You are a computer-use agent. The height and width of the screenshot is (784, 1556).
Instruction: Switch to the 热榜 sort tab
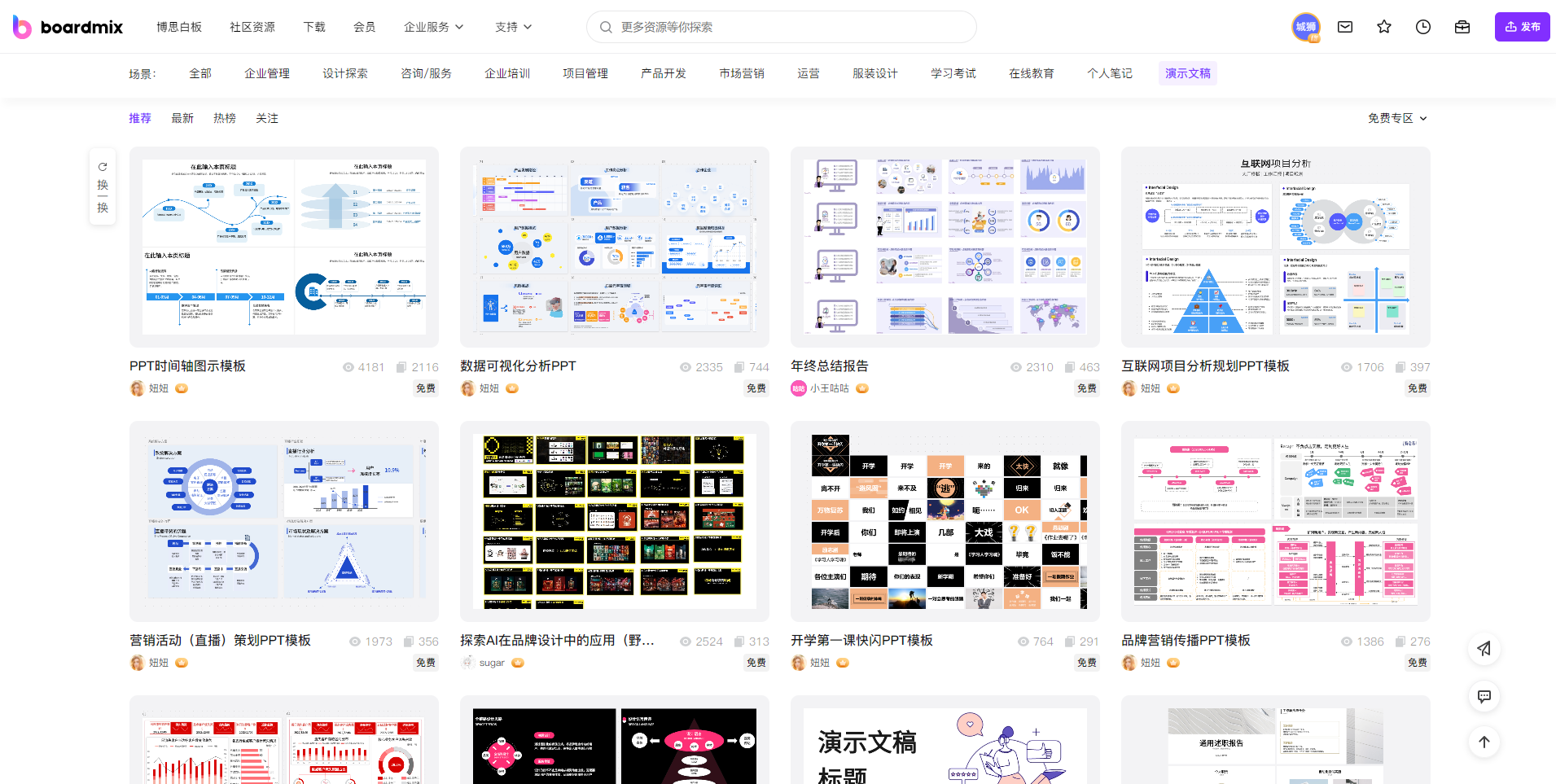pyautogui.click(x=225, y=118)
